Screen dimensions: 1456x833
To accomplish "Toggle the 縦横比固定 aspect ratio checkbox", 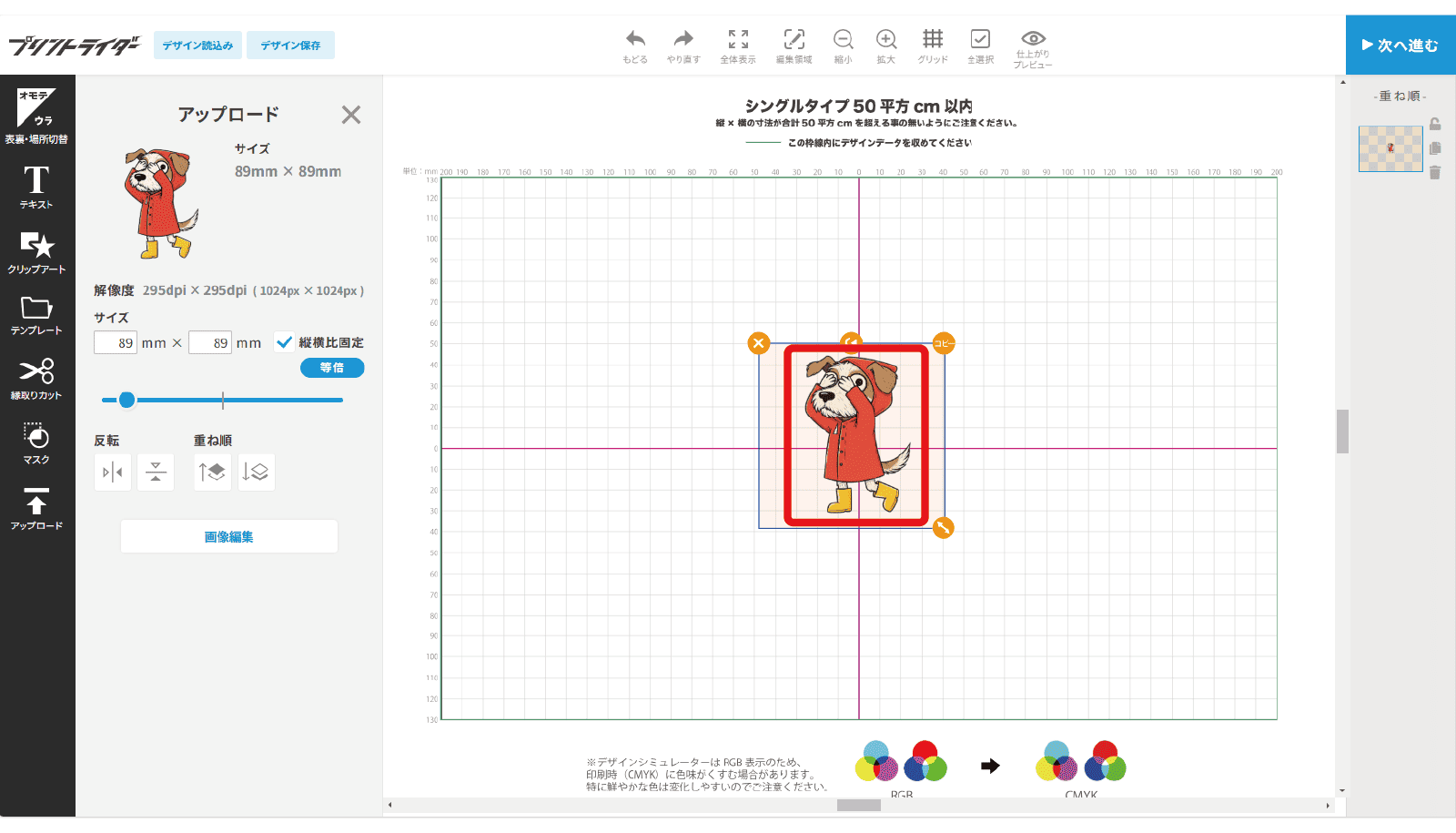I will click(x=285, y=342).
